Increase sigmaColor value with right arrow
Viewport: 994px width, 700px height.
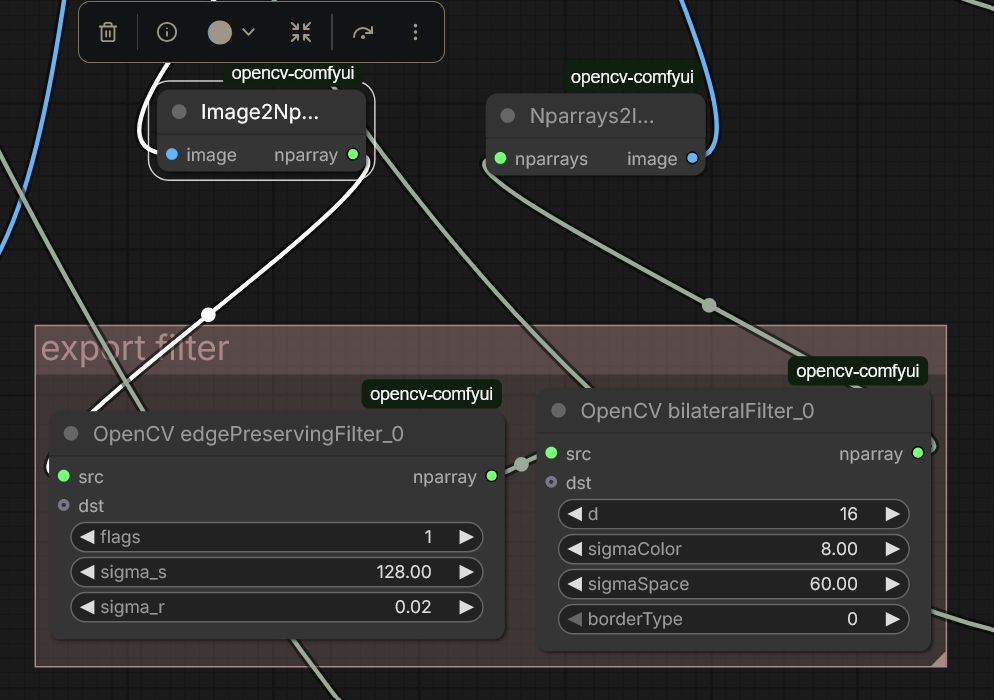coord(893,548)
